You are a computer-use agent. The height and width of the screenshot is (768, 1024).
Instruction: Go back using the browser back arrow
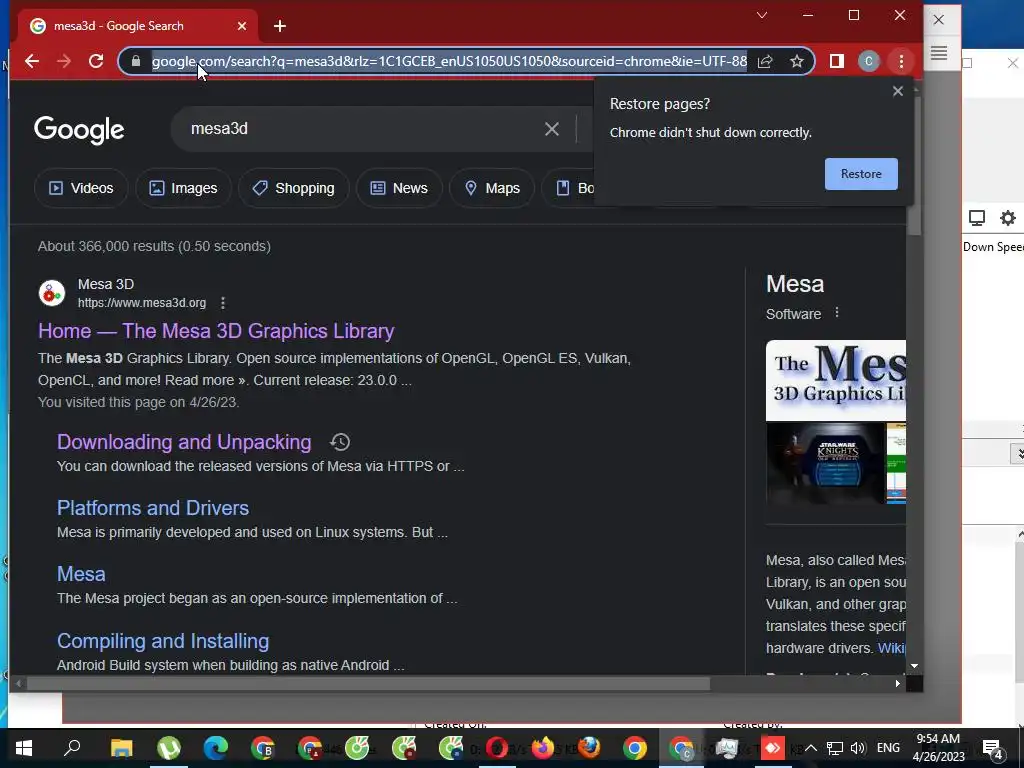[31, 61]
